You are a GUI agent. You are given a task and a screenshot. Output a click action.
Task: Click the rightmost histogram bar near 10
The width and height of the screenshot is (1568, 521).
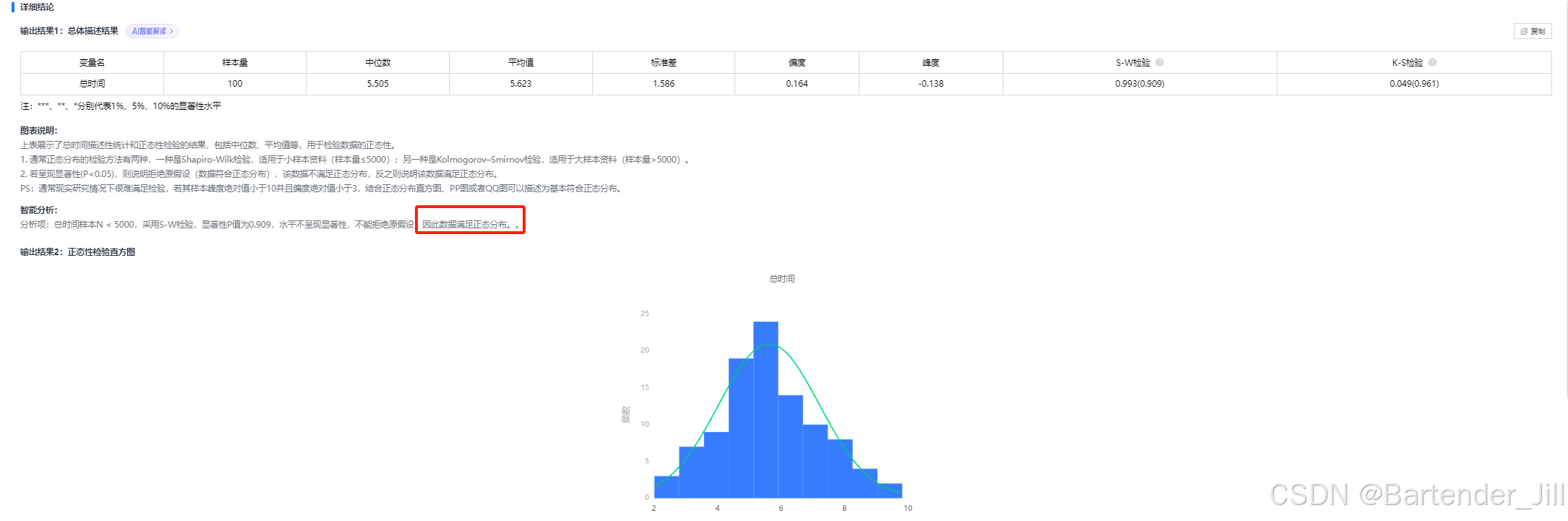[x=890, y=491]
